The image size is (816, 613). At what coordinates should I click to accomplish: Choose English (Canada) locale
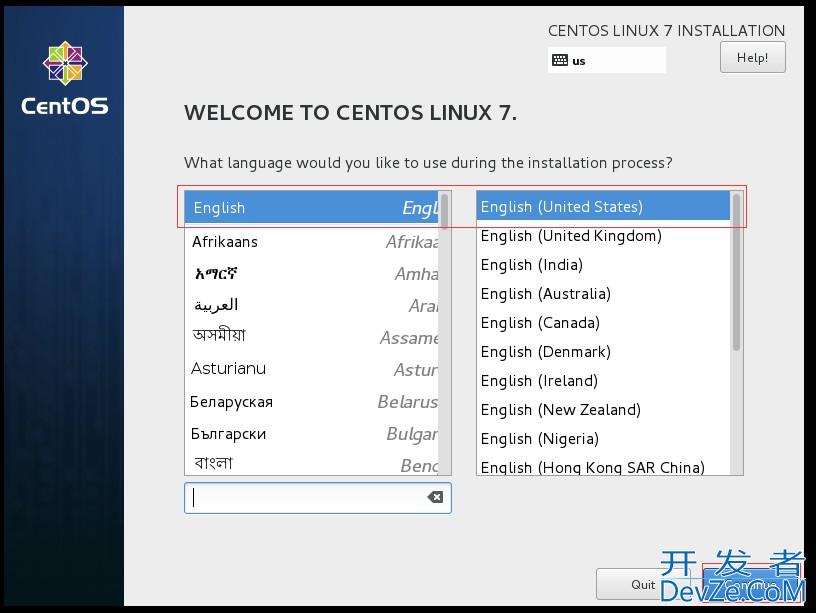(603, 323)
